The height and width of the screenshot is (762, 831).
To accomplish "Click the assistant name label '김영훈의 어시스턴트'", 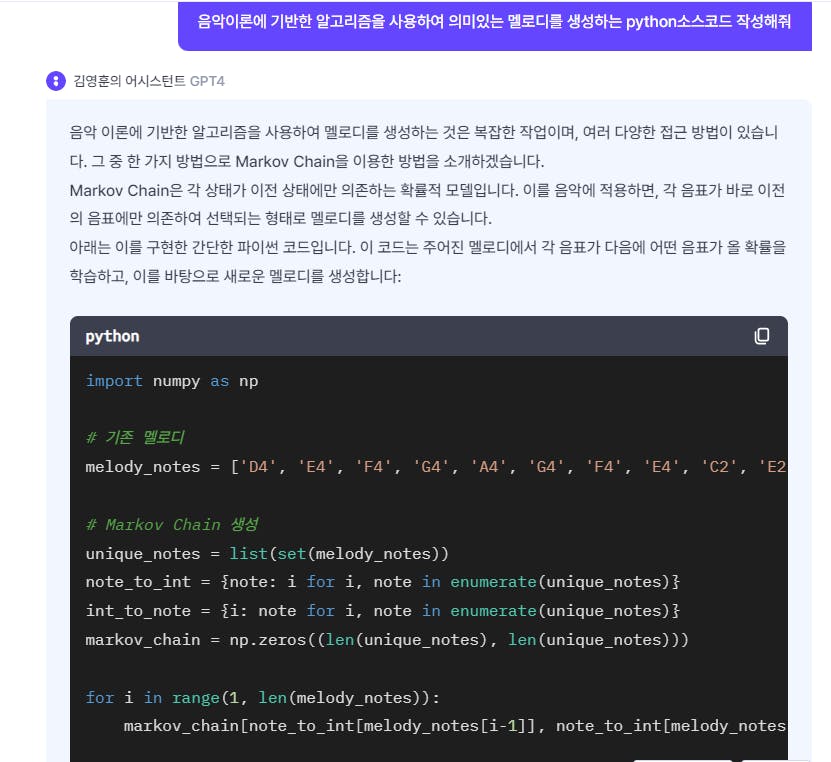I will (x=129, y=81).
